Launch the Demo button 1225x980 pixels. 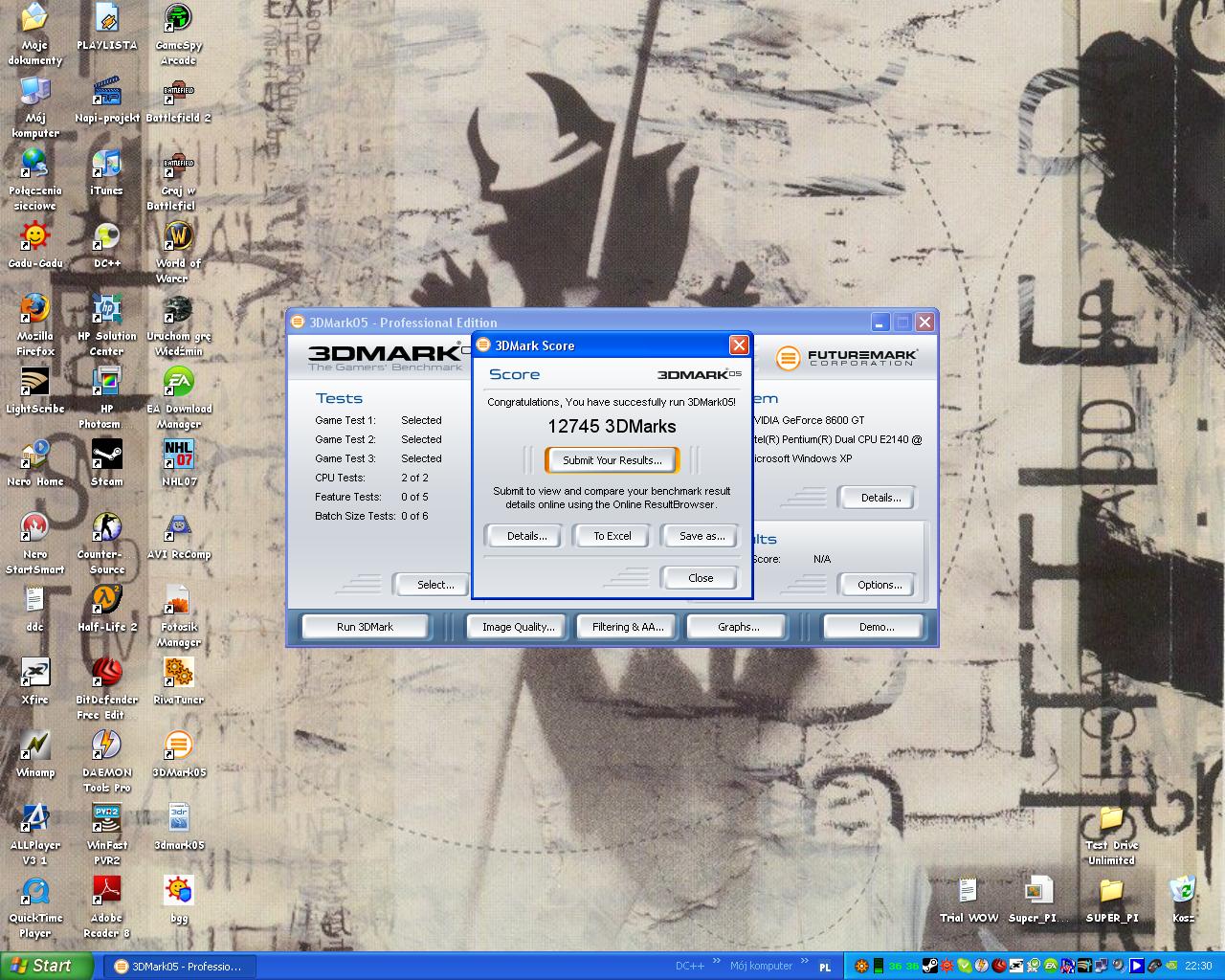tap(876, 627)
